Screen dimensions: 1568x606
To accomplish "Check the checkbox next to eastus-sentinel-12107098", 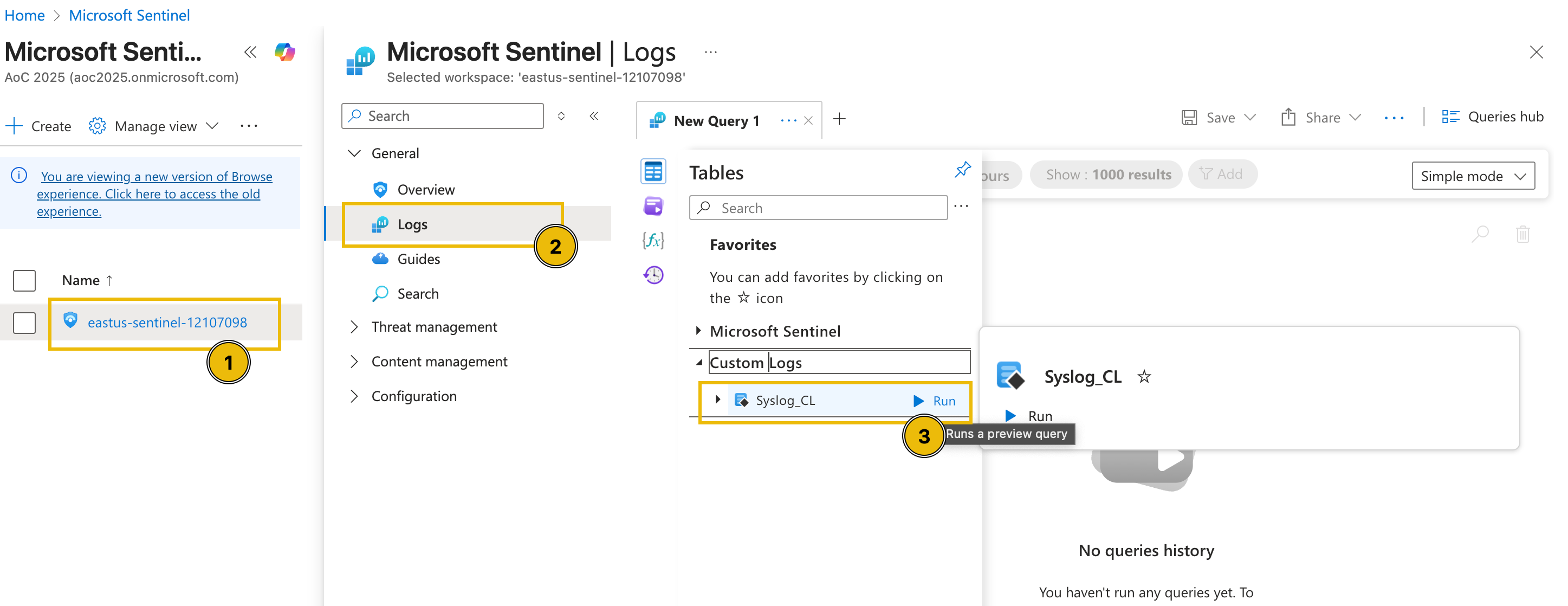I will click(24, 323).
